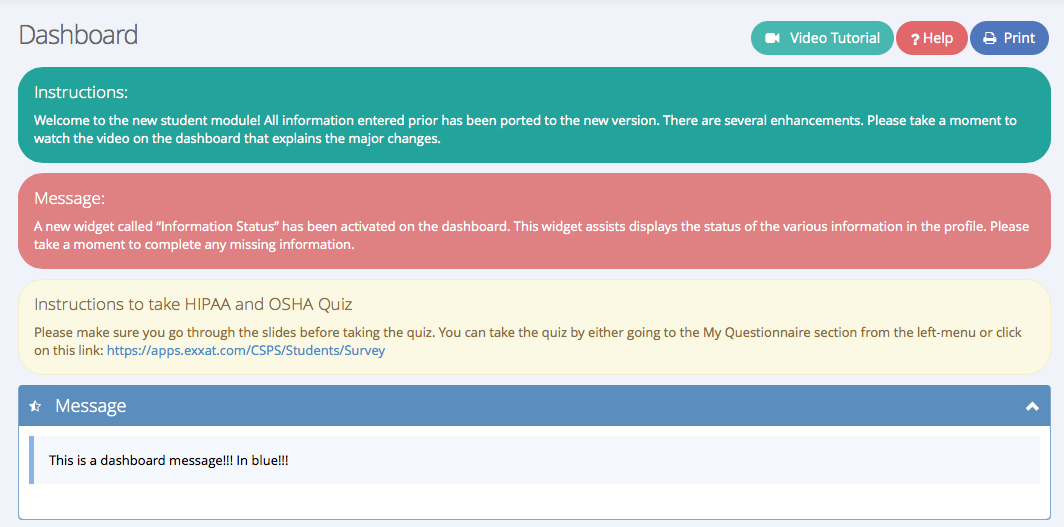This screenshot has width=1064, height=527.
Task: Click the blue accent bar beside the dashboard message
Action: (32, 460)
